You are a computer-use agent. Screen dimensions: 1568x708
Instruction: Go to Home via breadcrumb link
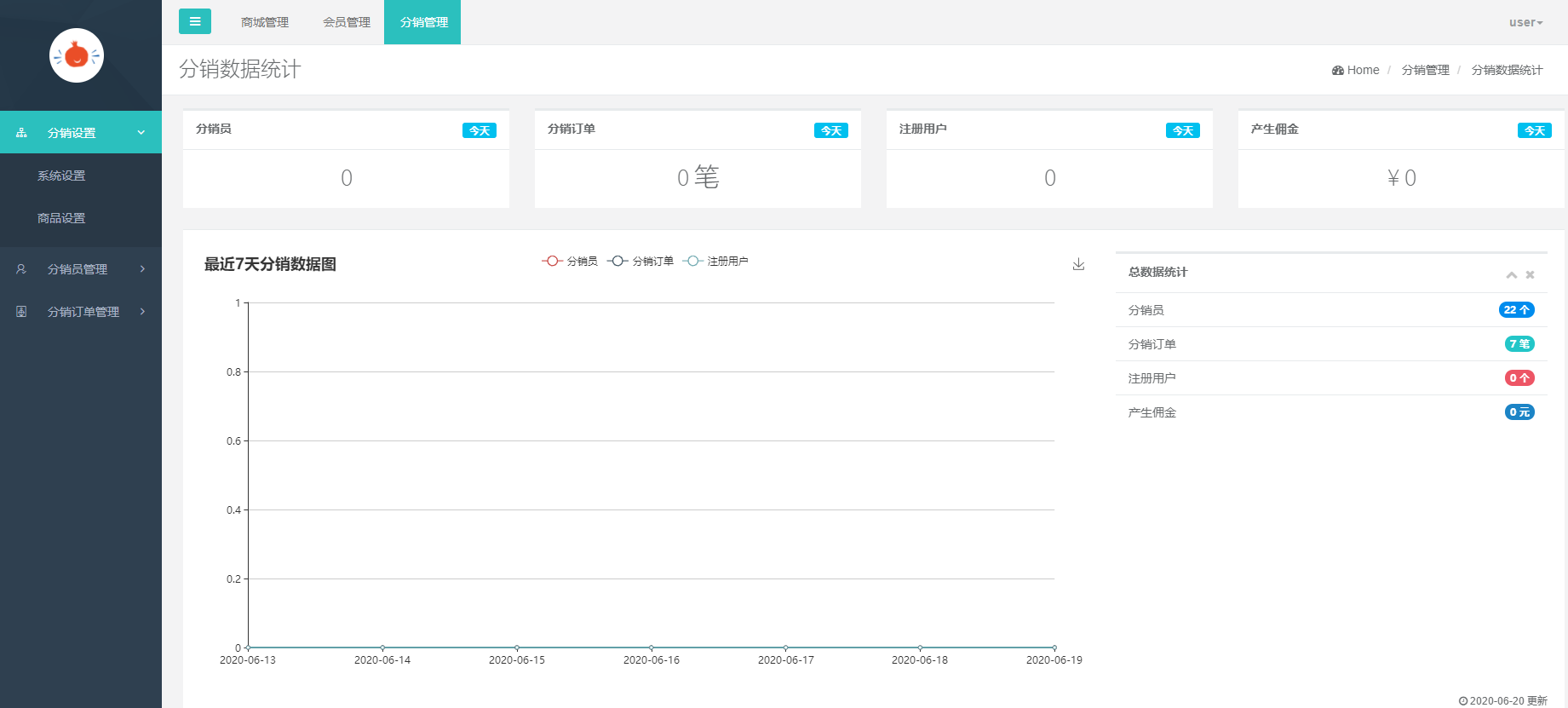tap(1363, 70)
